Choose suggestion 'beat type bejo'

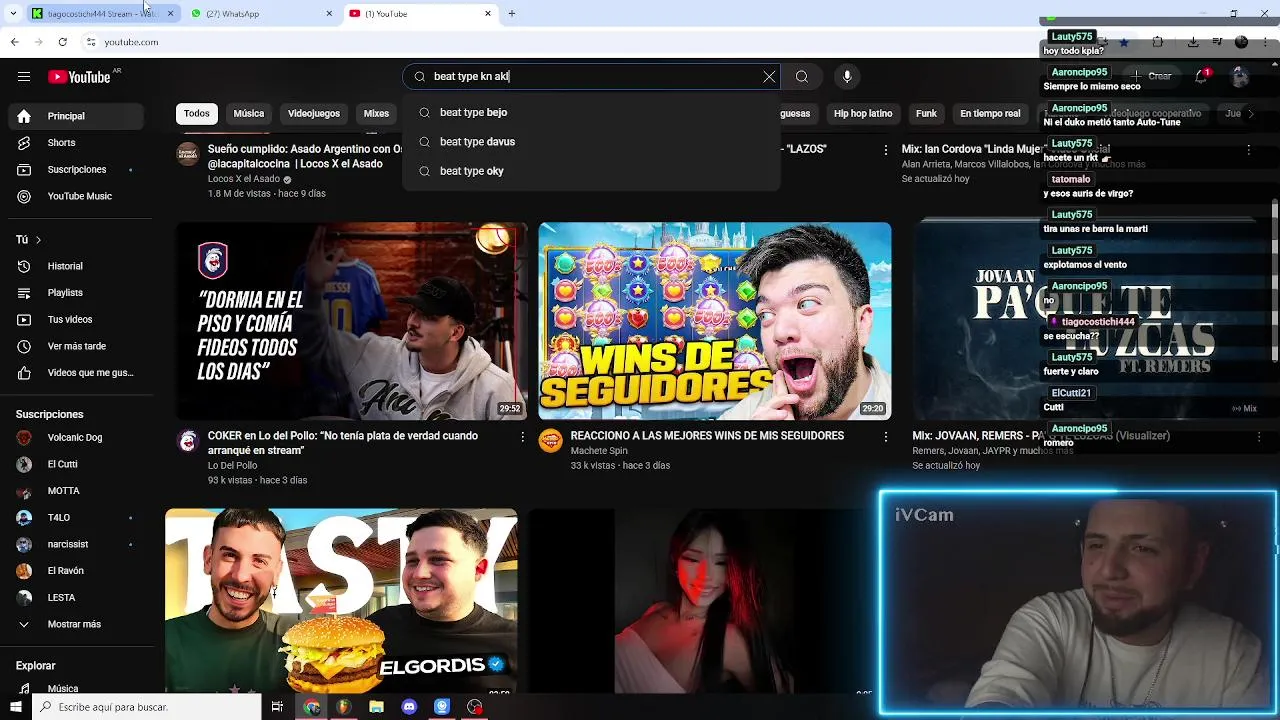coord(591,113)
